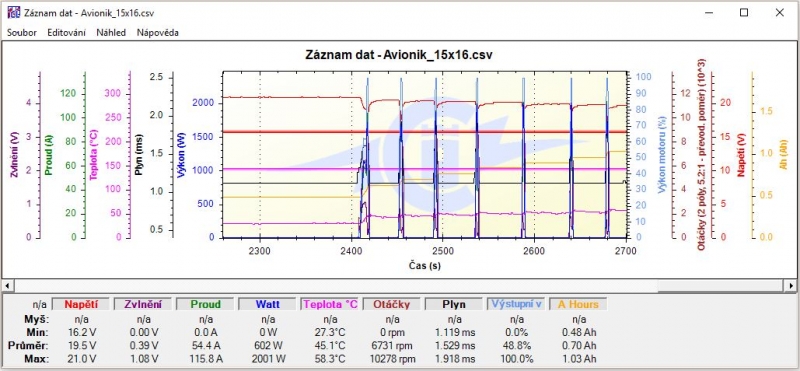The width and height of the screenshot is (800, 371).
Task: Click the average value 6731 rpm
Action: pos(391,346)
